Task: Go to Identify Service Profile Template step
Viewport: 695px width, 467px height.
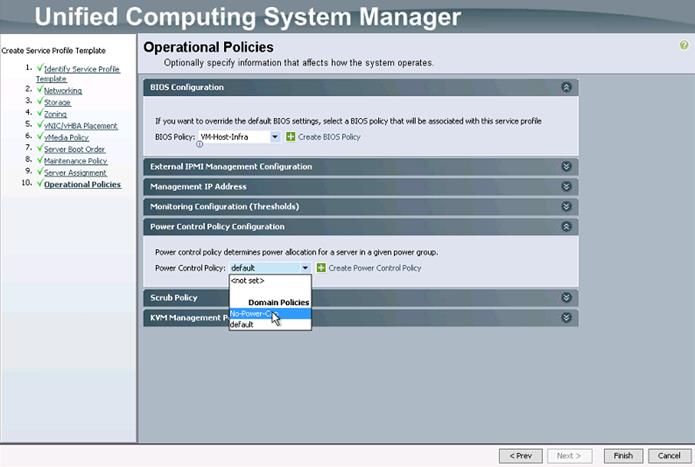Action: 78,74
